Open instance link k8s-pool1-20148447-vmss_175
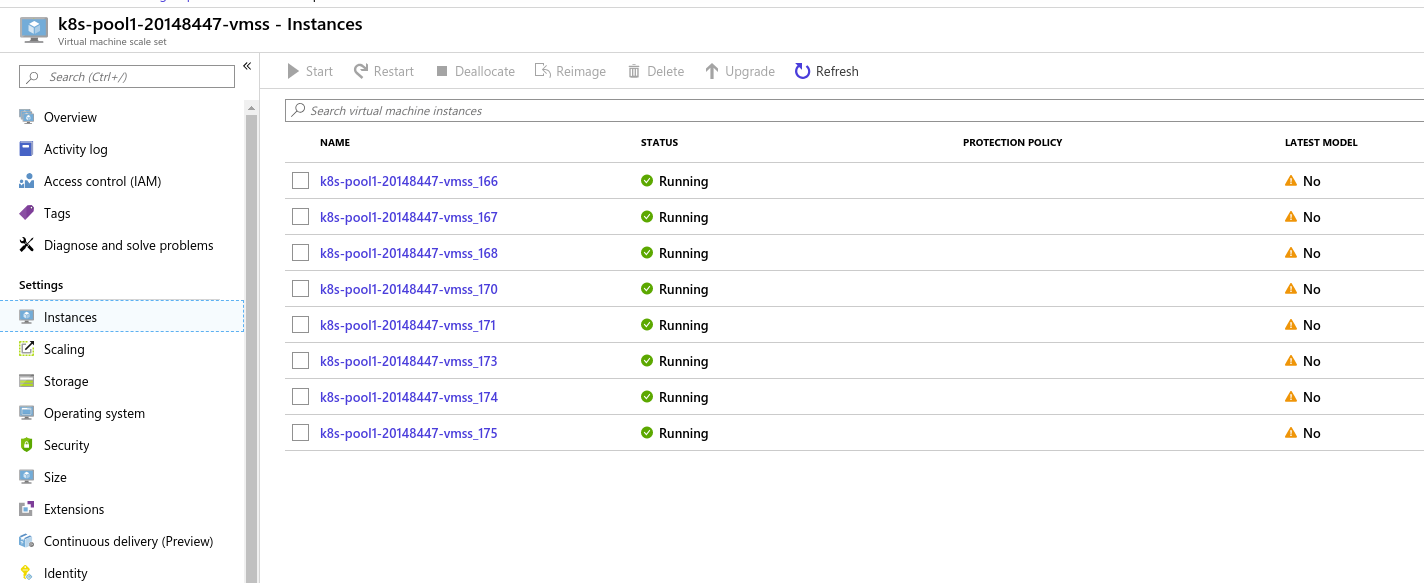Viewport: 1424px width, 583px height. coord(408,433)
